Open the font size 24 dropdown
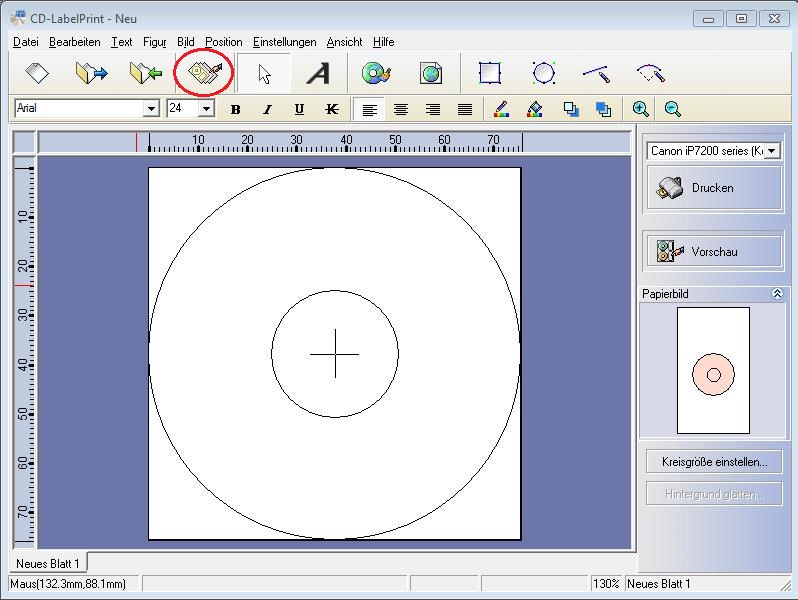Image resolution: width=798 pixels, height=600 pixels. (x=206, y=108)
